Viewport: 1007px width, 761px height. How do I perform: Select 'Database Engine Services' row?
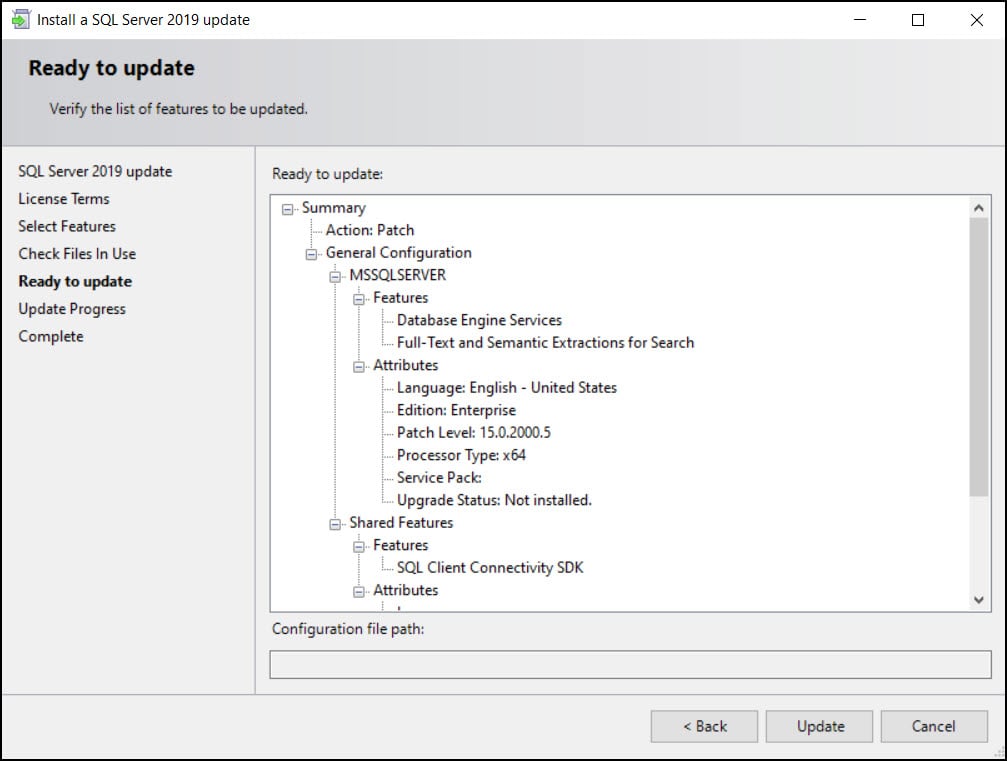click(479, 320)
